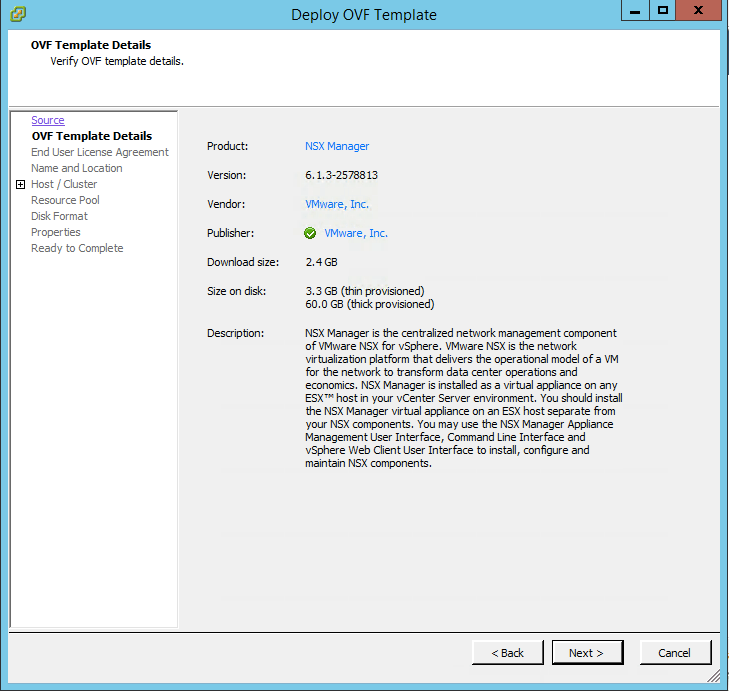Go back using the Back button
The width and height of the screenshot is (729, 693).
(507, 653)
